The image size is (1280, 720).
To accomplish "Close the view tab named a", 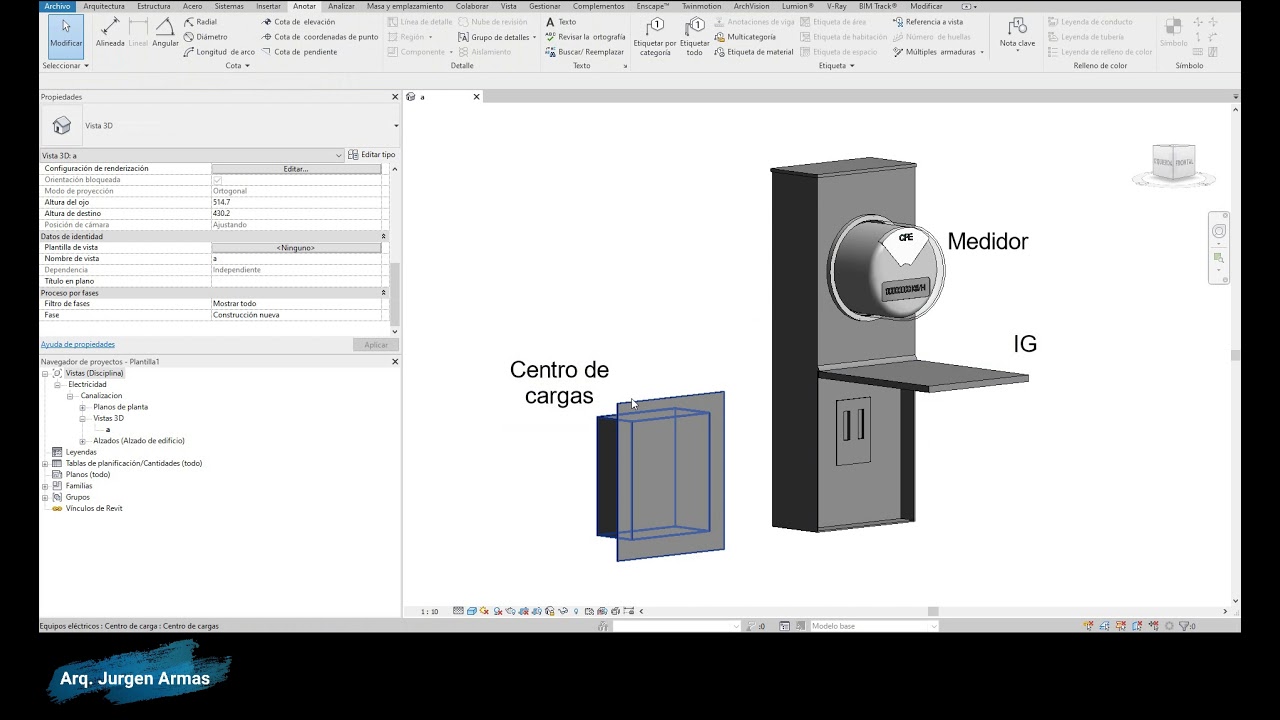I will click(x=476, y=97).
